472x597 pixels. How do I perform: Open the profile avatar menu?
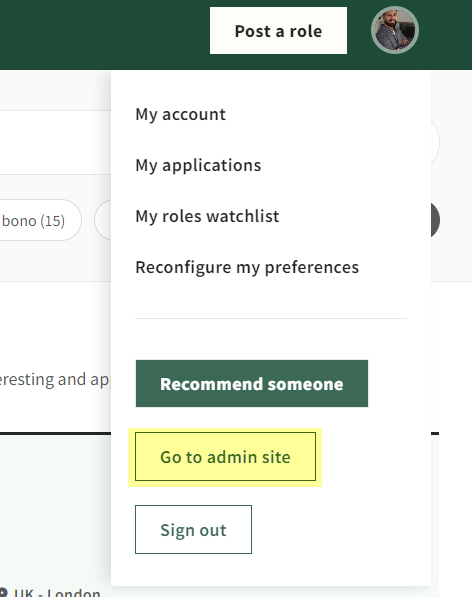point(395,30)
